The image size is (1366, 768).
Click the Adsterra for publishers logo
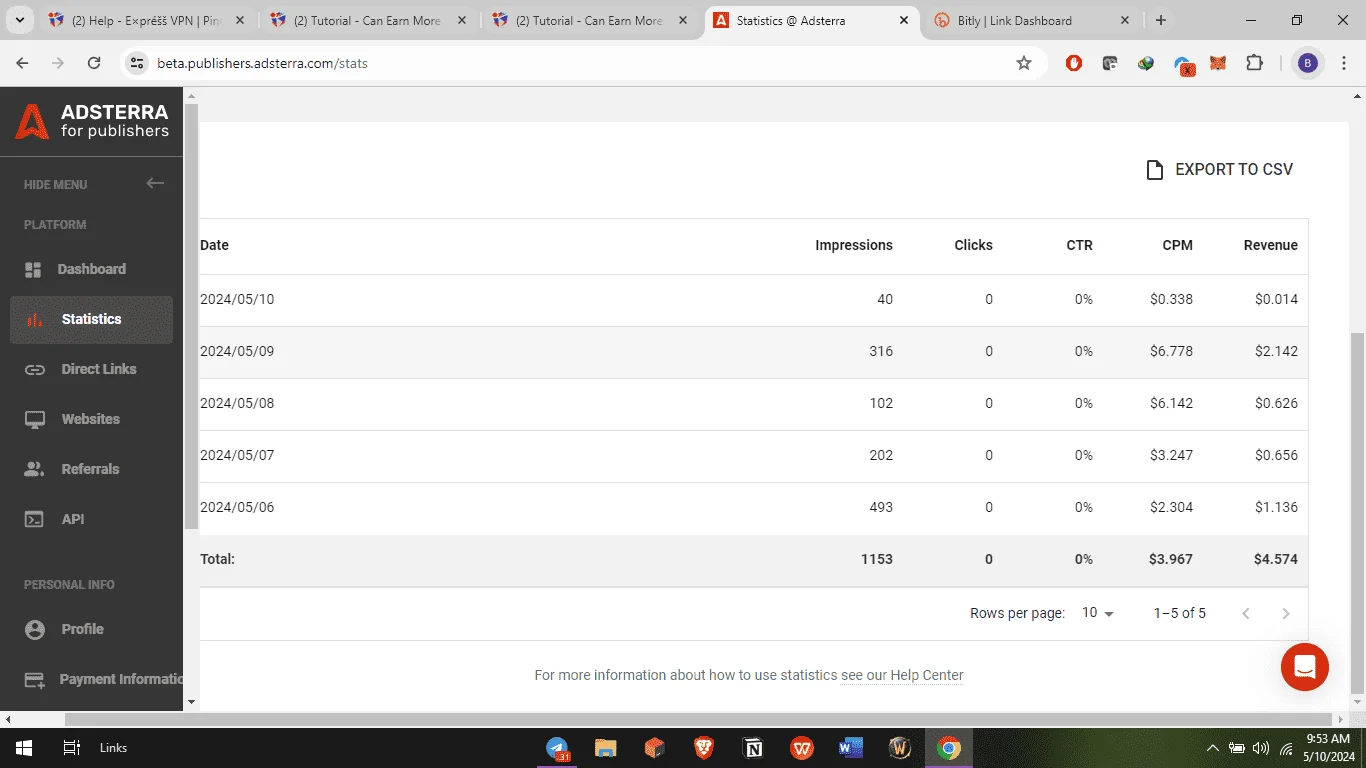[91, 121]
